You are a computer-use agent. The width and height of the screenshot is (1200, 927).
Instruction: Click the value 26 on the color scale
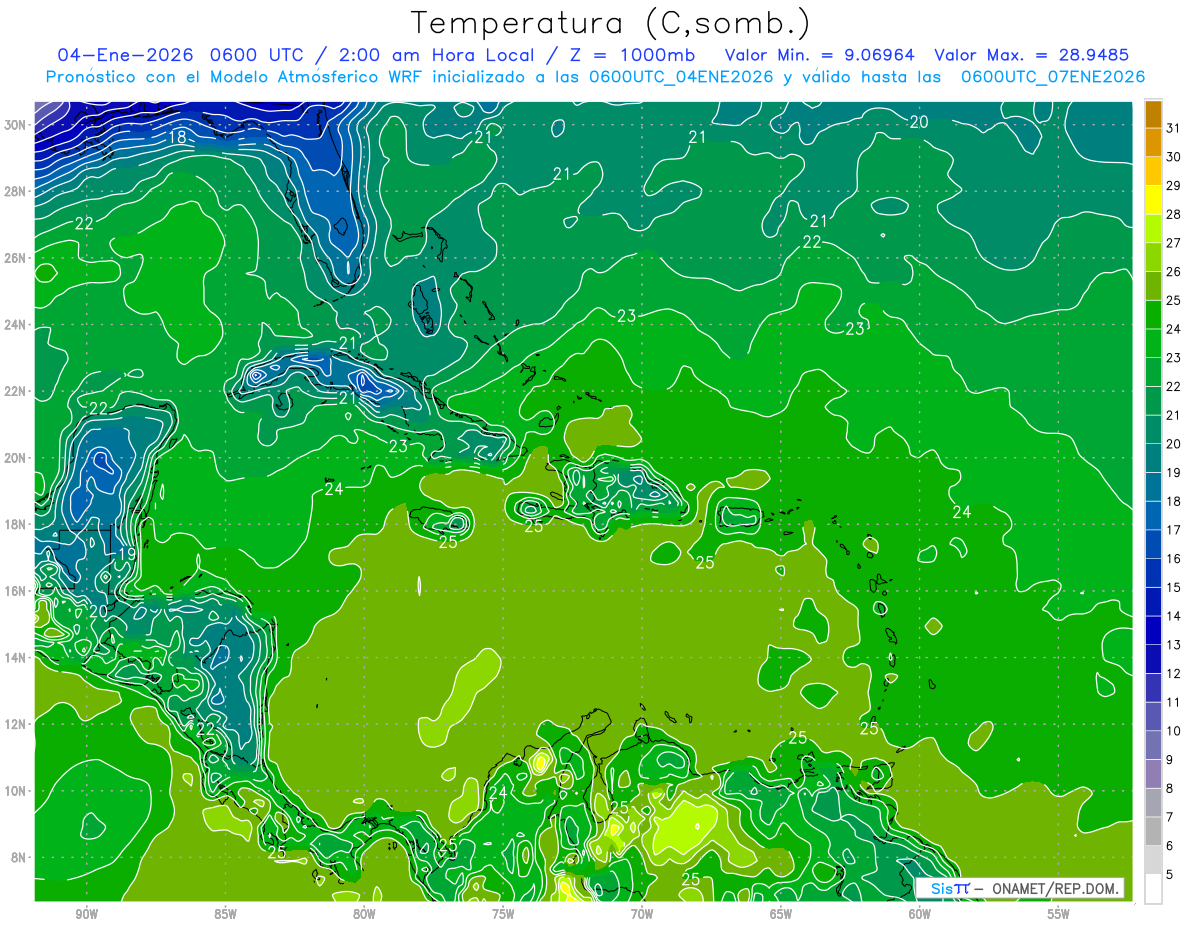pos(1173,271)
